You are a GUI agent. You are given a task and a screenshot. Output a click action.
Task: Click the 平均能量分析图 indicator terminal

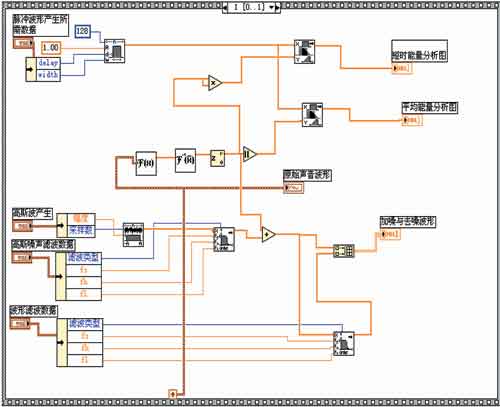(x=412, y=120)
